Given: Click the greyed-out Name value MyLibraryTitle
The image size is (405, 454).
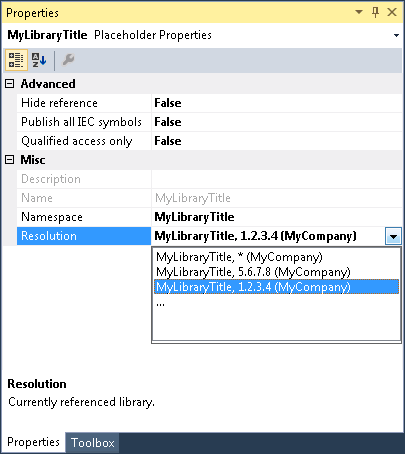Looking at the screenshot, I should 193,198.
